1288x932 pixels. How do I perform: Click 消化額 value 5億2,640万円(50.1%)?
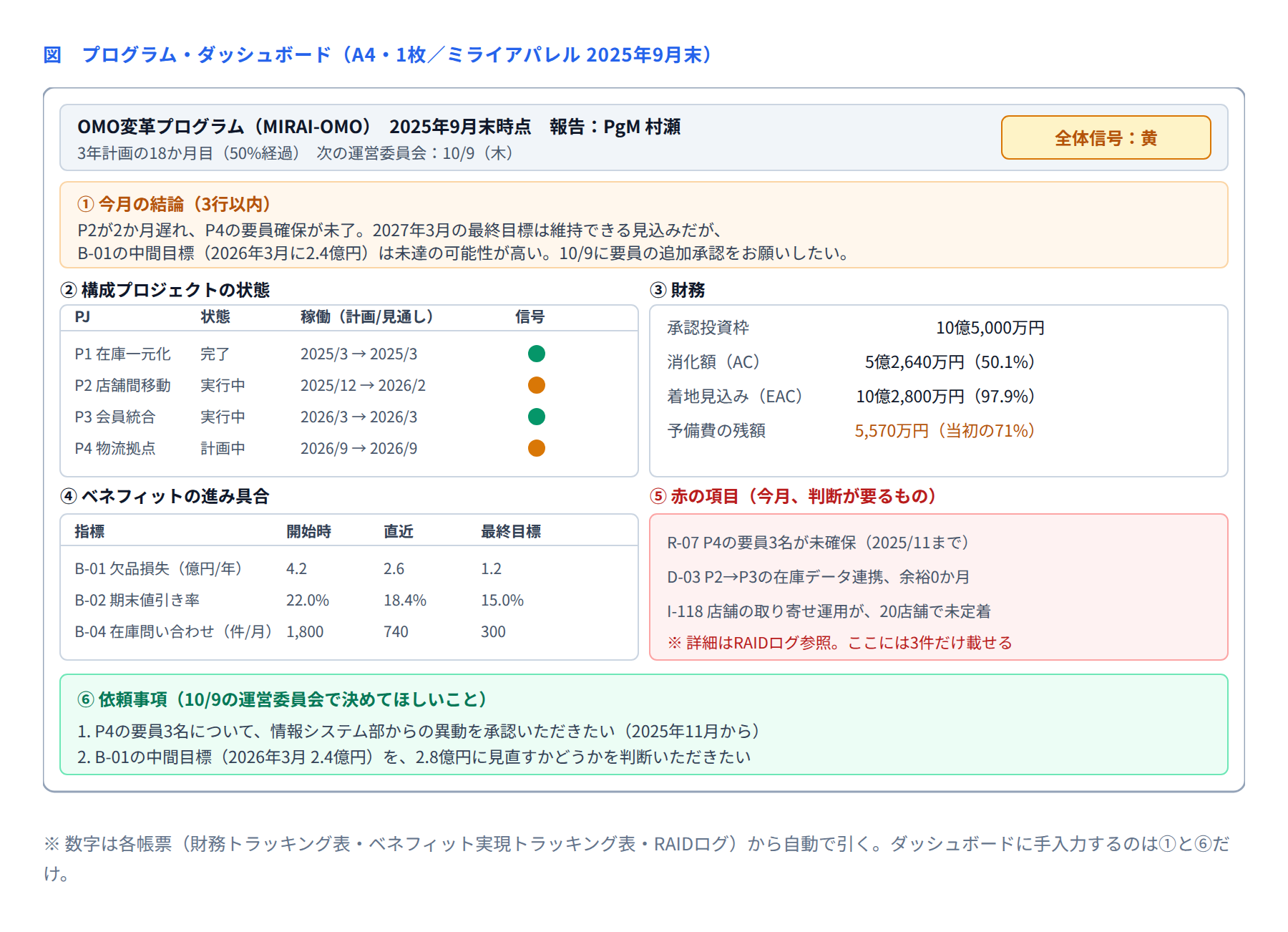click(950, 362)
